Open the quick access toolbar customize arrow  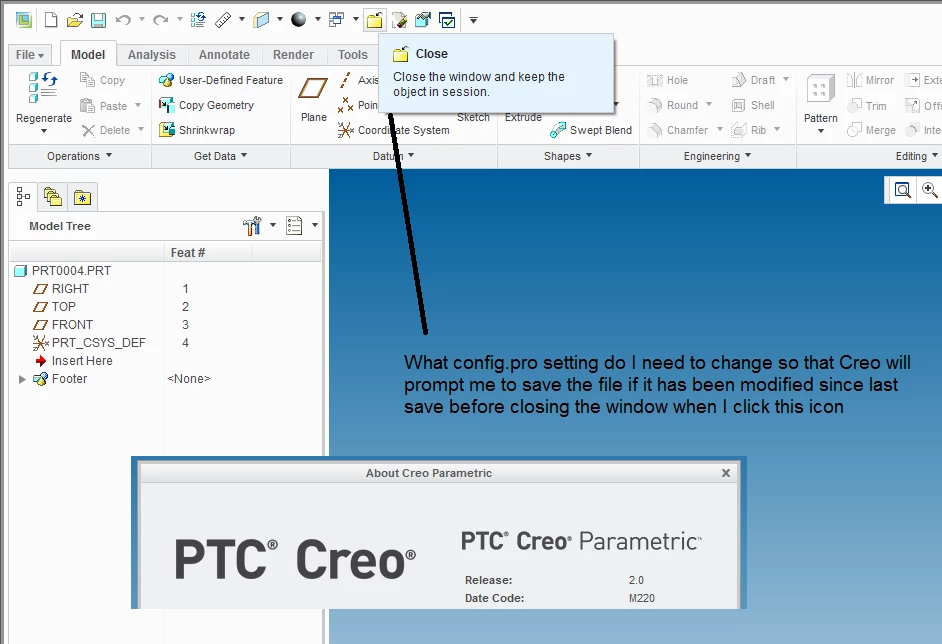tap(473, 20)
